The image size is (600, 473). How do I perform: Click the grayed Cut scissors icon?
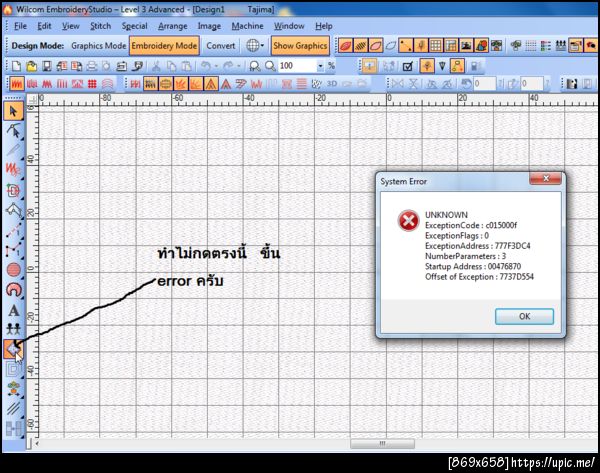pyautogui.click(x=156, y=66)
